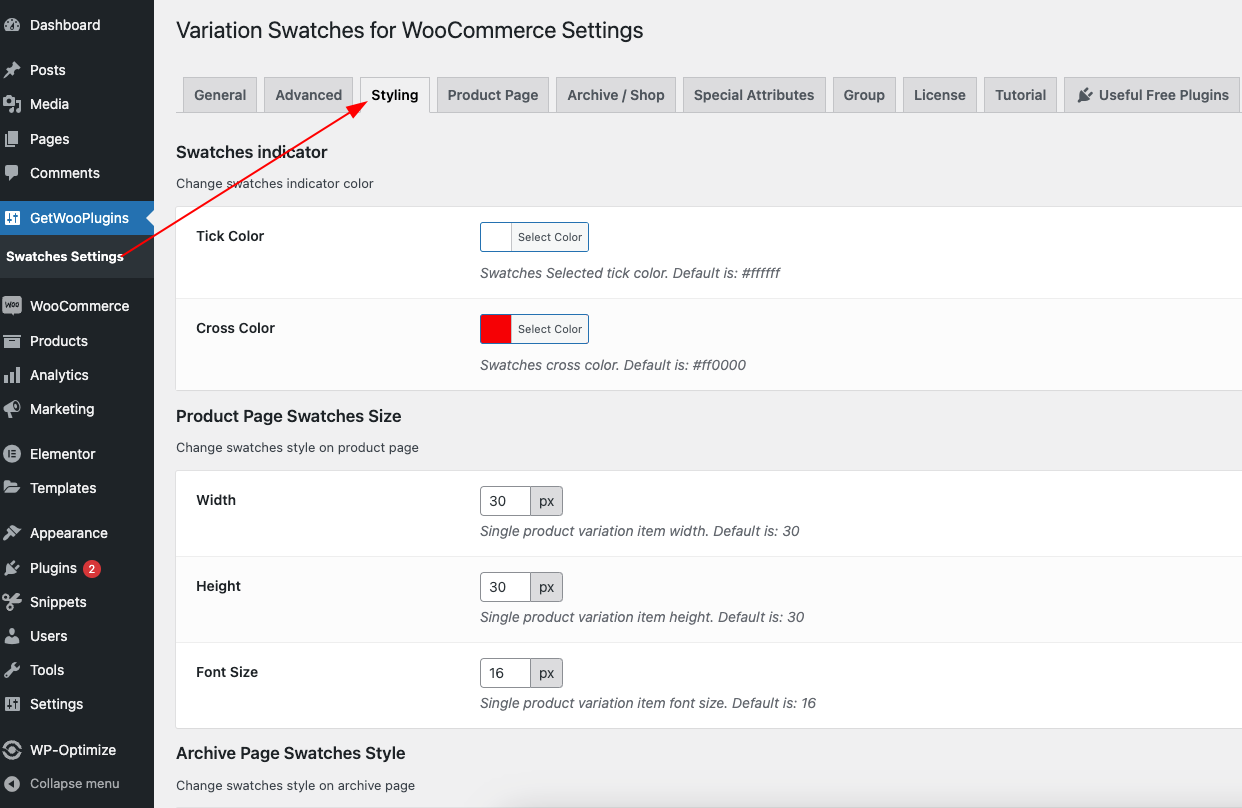Click the Dashboard gauge icon
1242x808 pixels.
12,25
